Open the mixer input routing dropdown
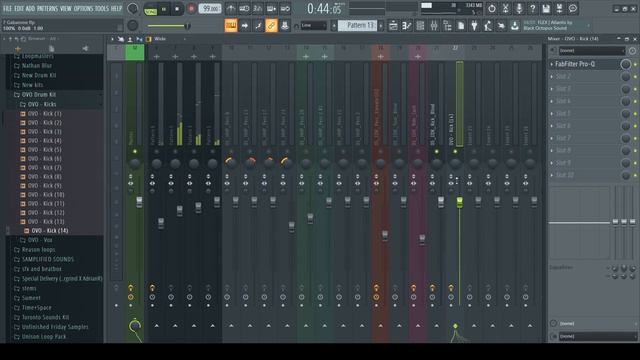640x360 pixels. (x=592, y=51)
